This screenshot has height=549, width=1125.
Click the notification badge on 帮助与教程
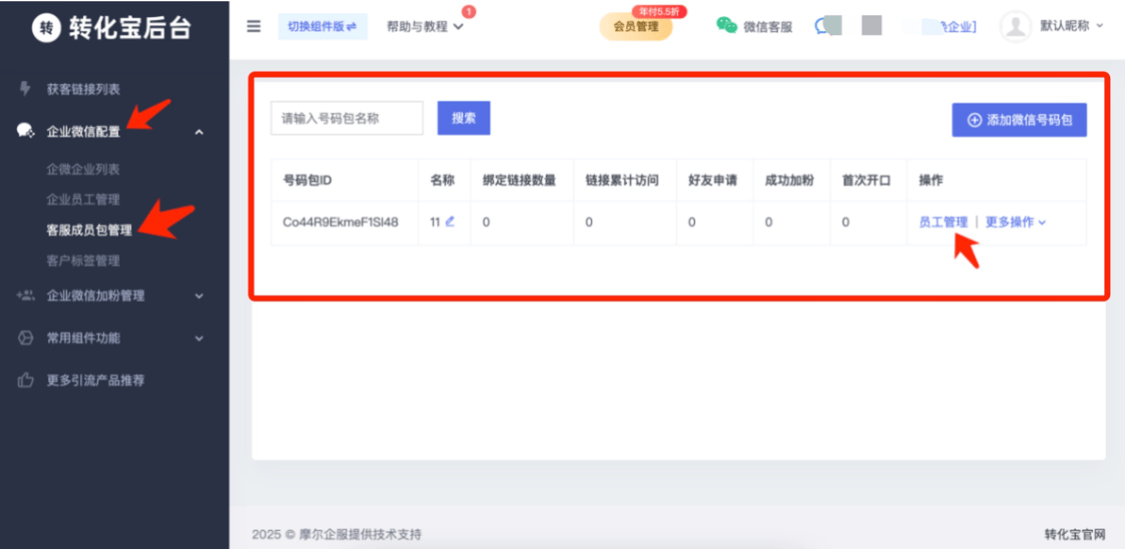(x=469, y=12)
